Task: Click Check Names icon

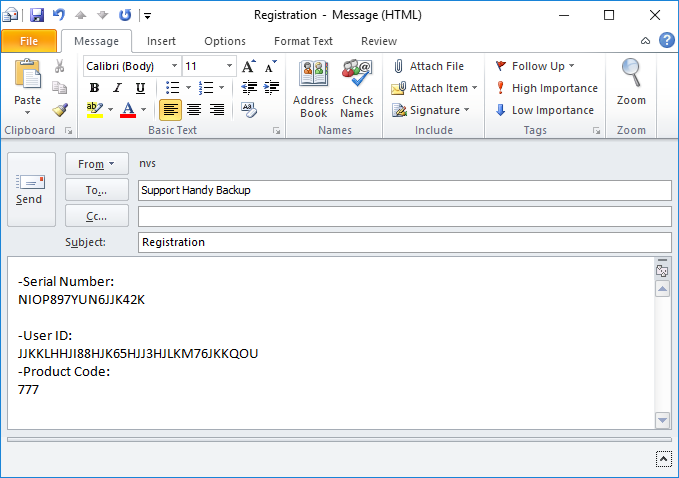Action: pyautogui.click(x=357, y=87)
